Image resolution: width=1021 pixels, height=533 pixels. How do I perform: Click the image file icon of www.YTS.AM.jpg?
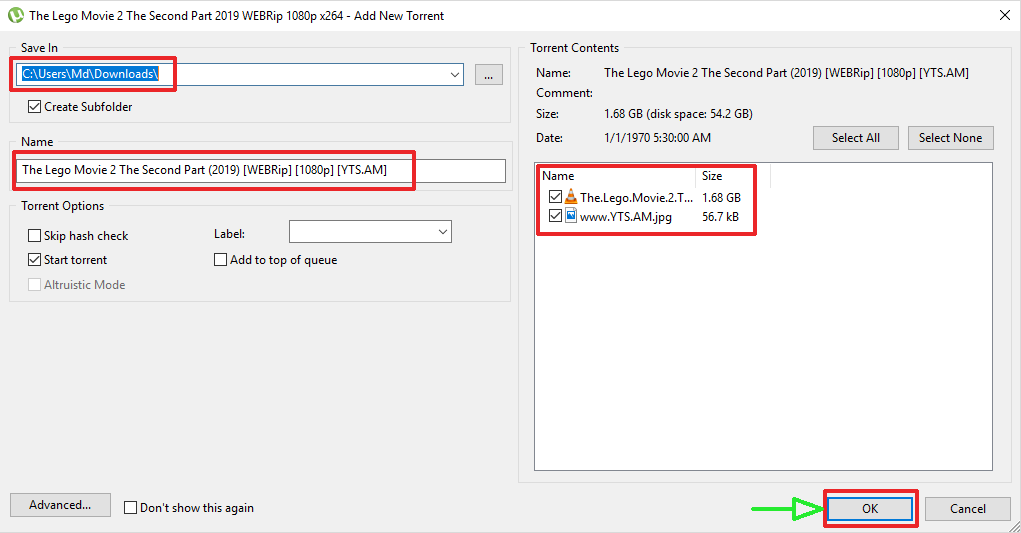571,216
